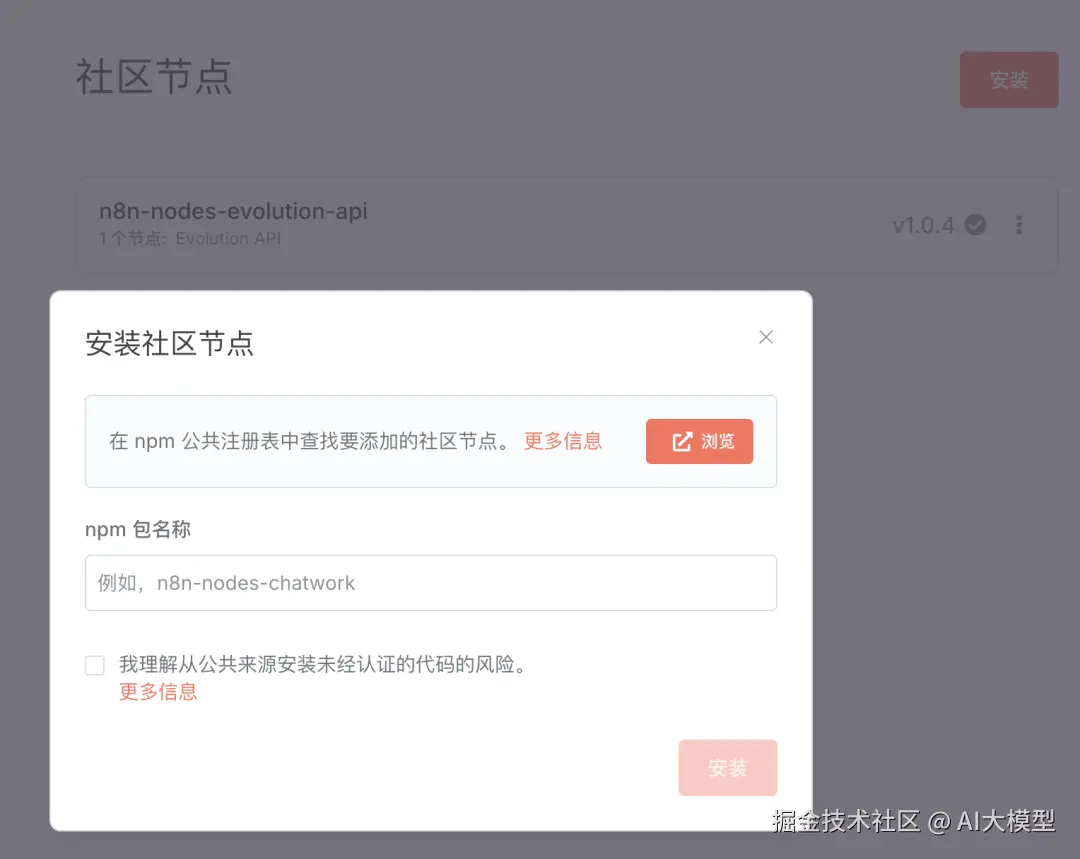
Task: Select the Evolution API node entry
Action: 228,238
